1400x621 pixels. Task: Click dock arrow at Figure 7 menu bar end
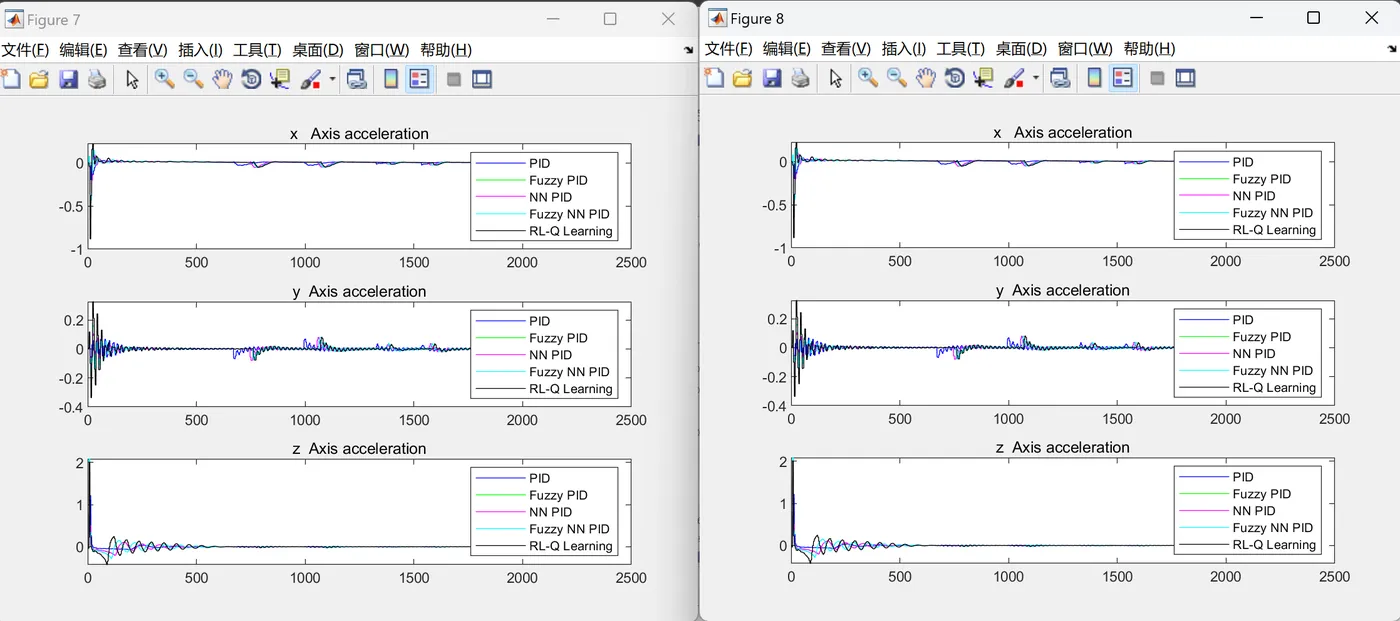coord(688,50)
